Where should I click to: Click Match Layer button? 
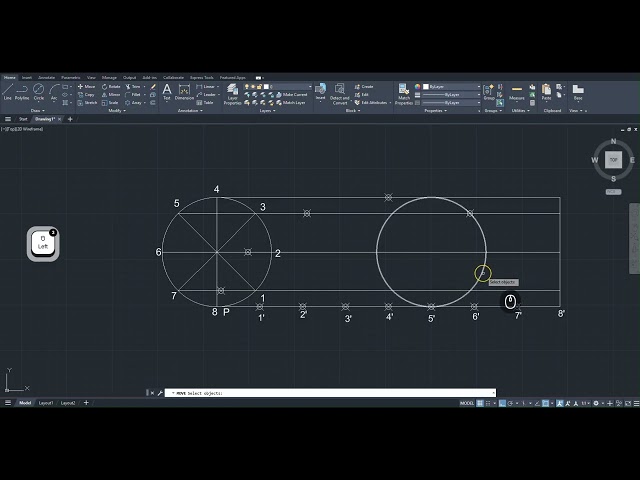point(291,103)
